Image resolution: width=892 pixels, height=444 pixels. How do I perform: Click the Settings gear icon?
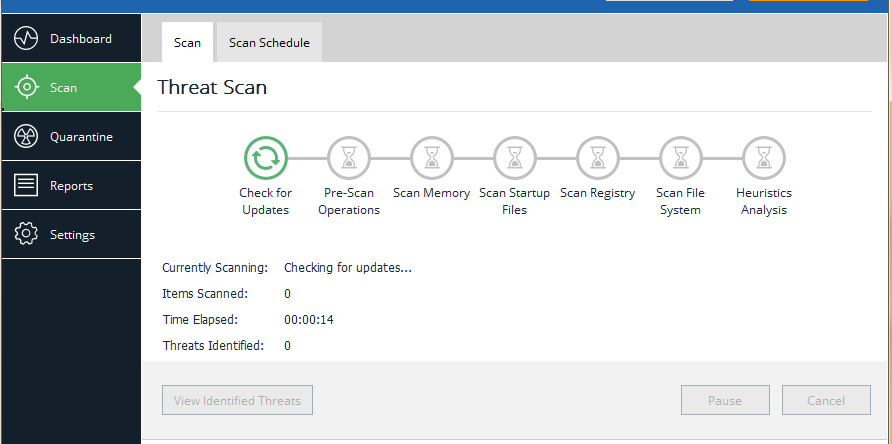coord(26,235)
